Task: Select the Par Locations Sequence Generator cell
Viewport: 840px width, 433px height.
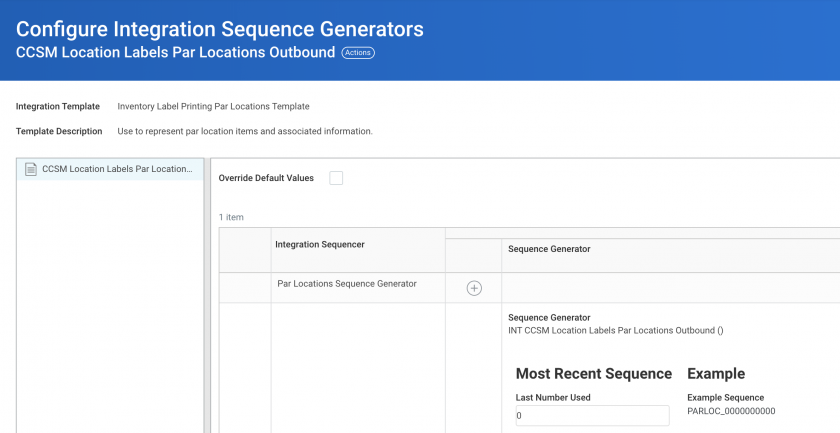Action: pyautogui.click(x=347, y=283)
